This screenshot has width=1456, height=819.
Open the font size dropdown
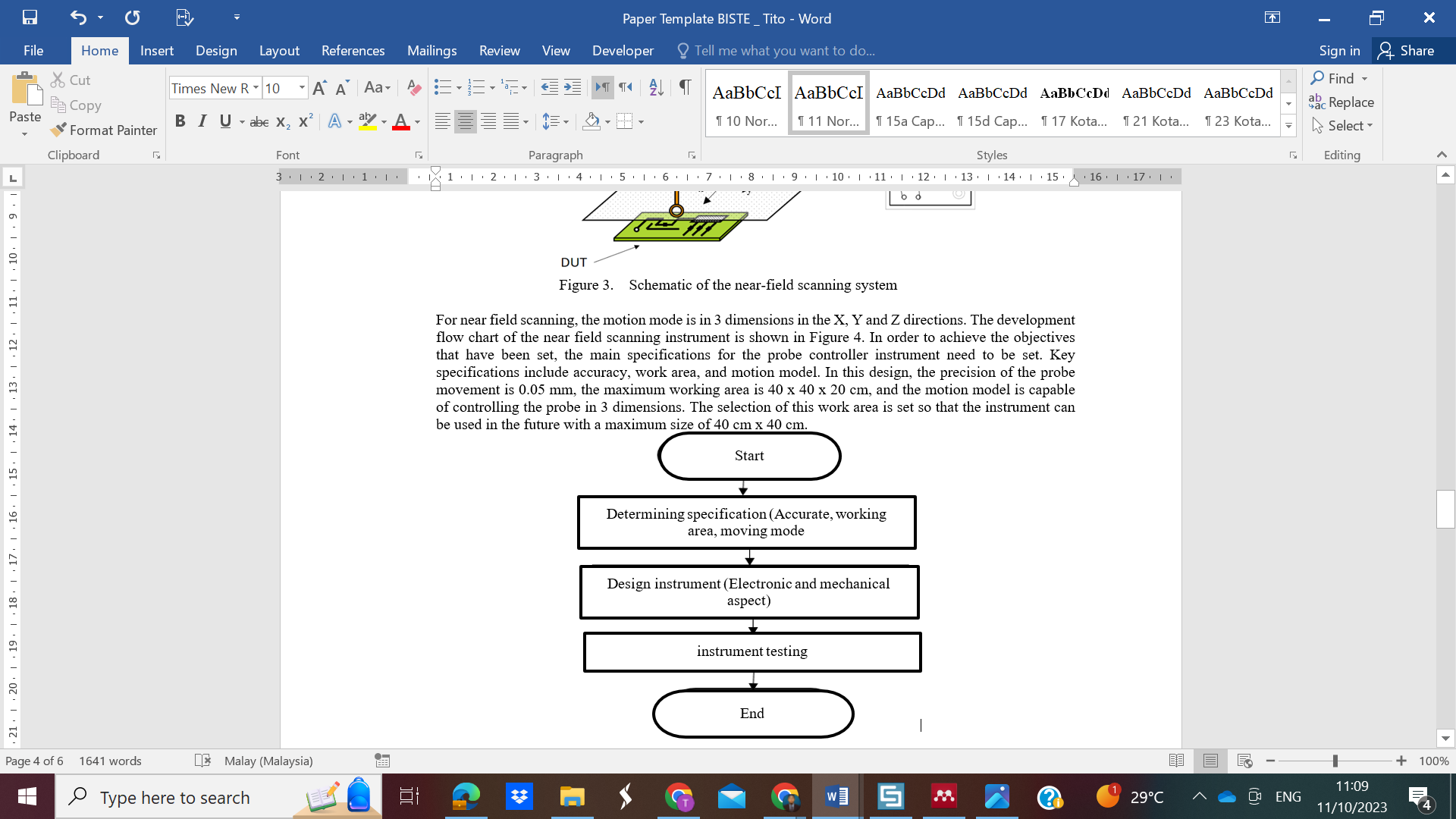302,88
